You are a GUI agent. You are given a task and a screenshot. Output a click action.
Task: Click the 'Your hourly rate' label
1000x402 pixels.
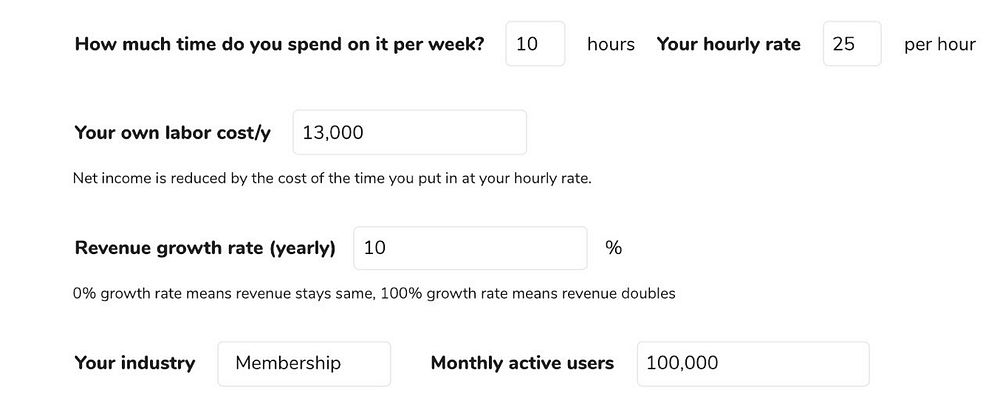728,45
